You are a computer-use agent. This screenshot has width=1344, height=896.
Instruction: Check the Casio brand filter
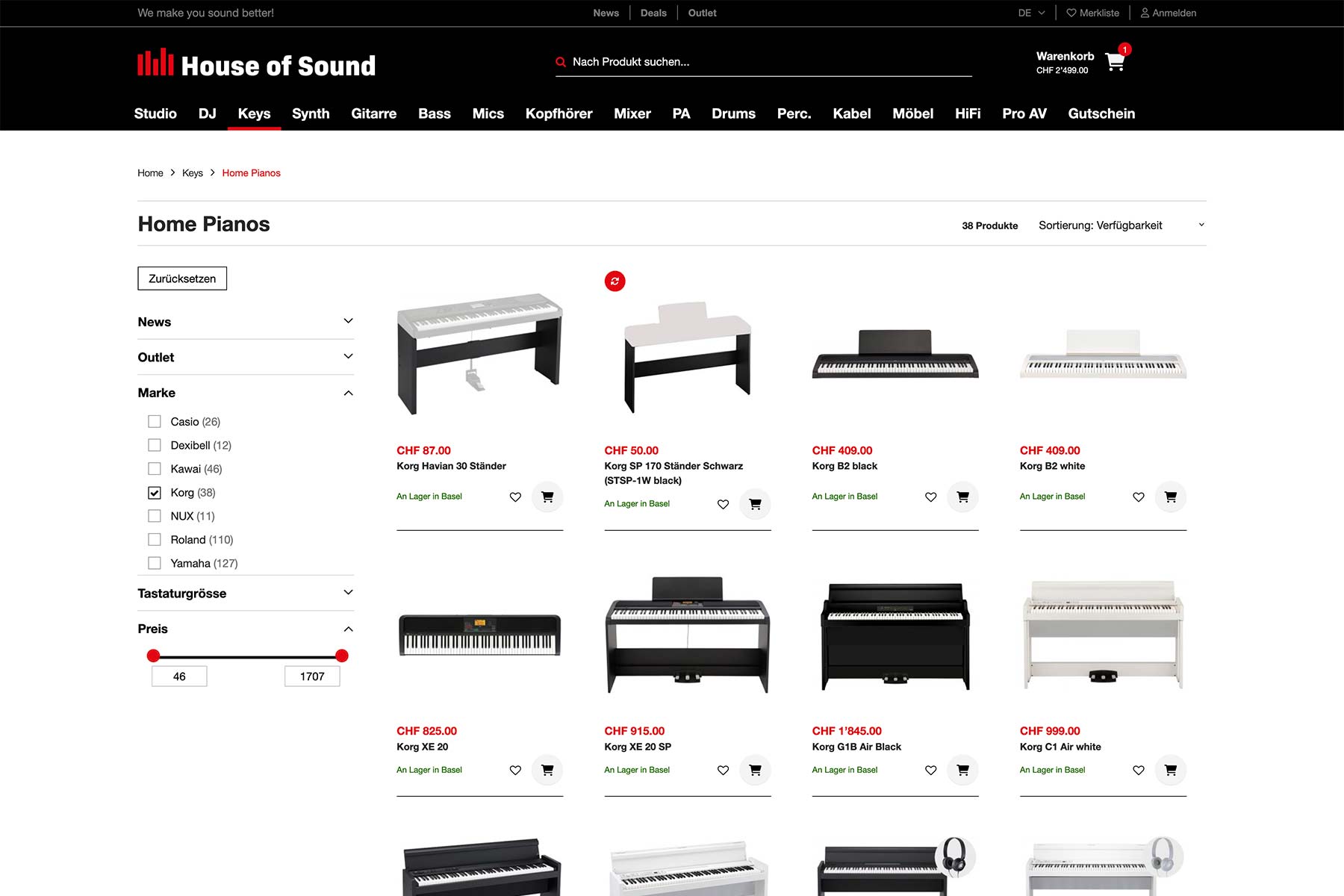pyautogui.click(x=155, y=422)
